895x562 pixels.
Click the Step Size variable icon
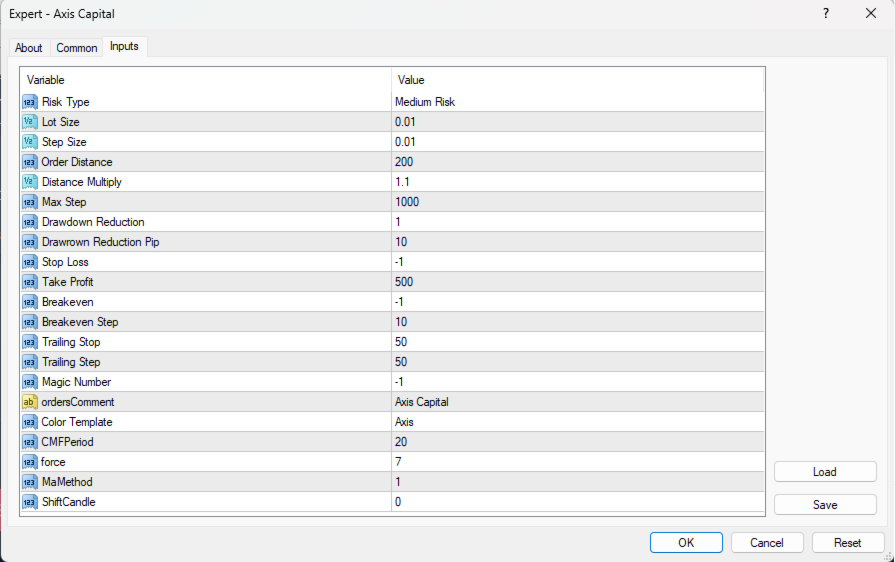(x=30, y=142)
